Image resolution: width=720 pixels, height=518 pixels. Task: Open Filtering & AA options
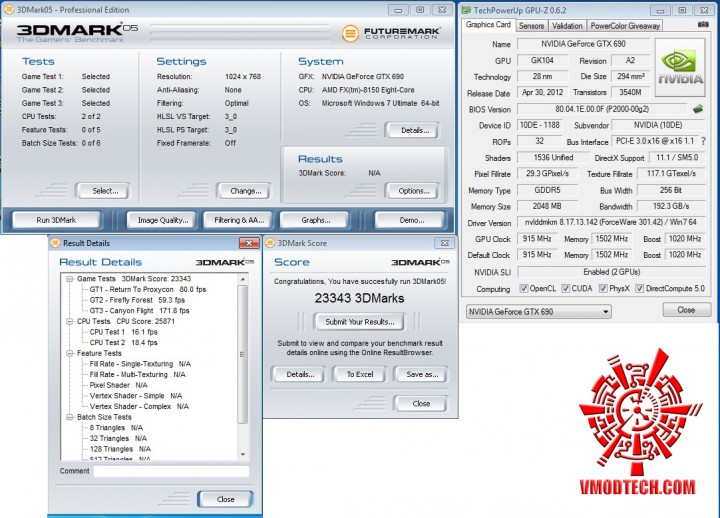(x=239, y=220)
